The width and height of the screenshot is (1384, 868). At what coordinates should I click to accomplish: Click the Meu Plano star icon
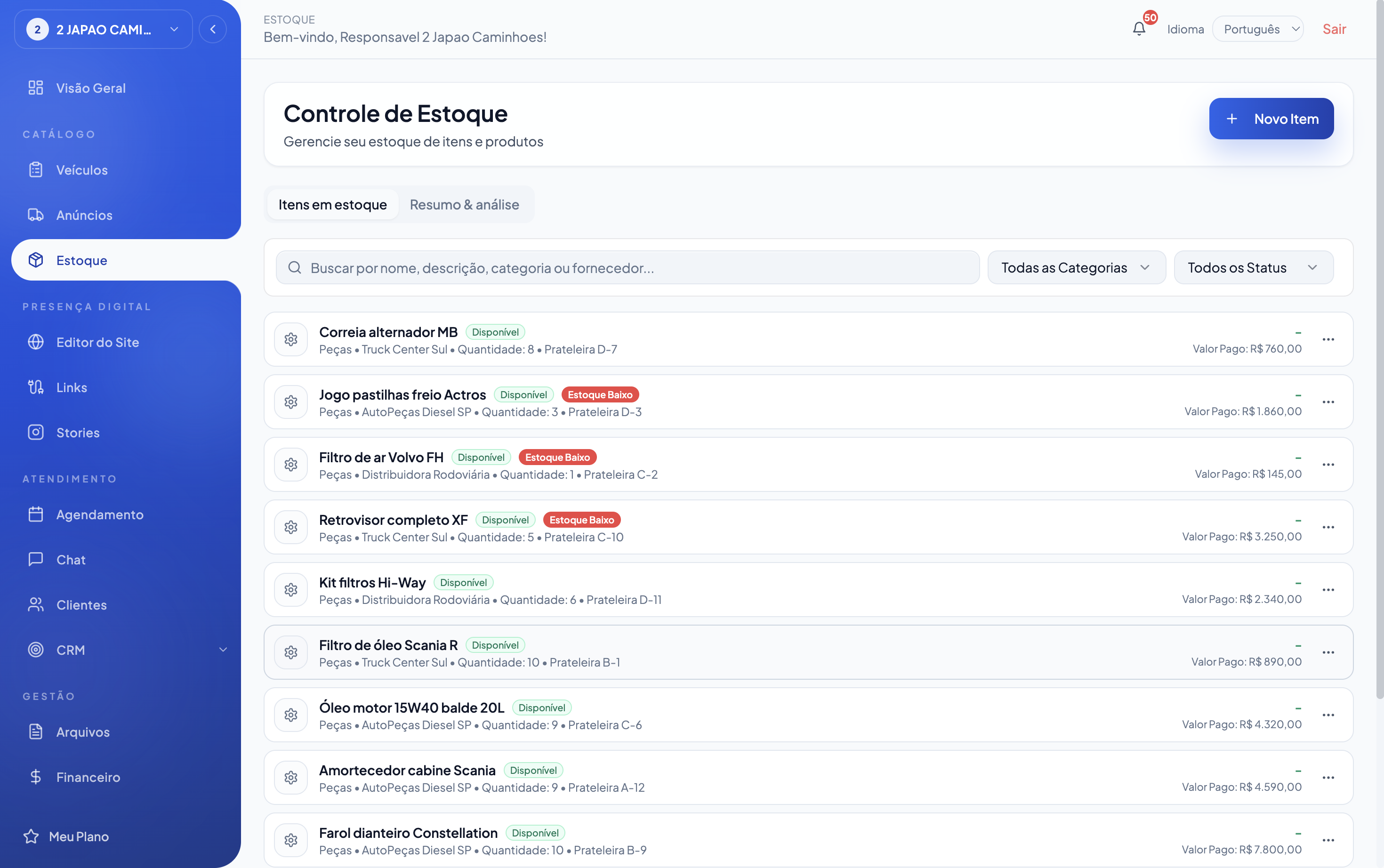click(31, 836)
